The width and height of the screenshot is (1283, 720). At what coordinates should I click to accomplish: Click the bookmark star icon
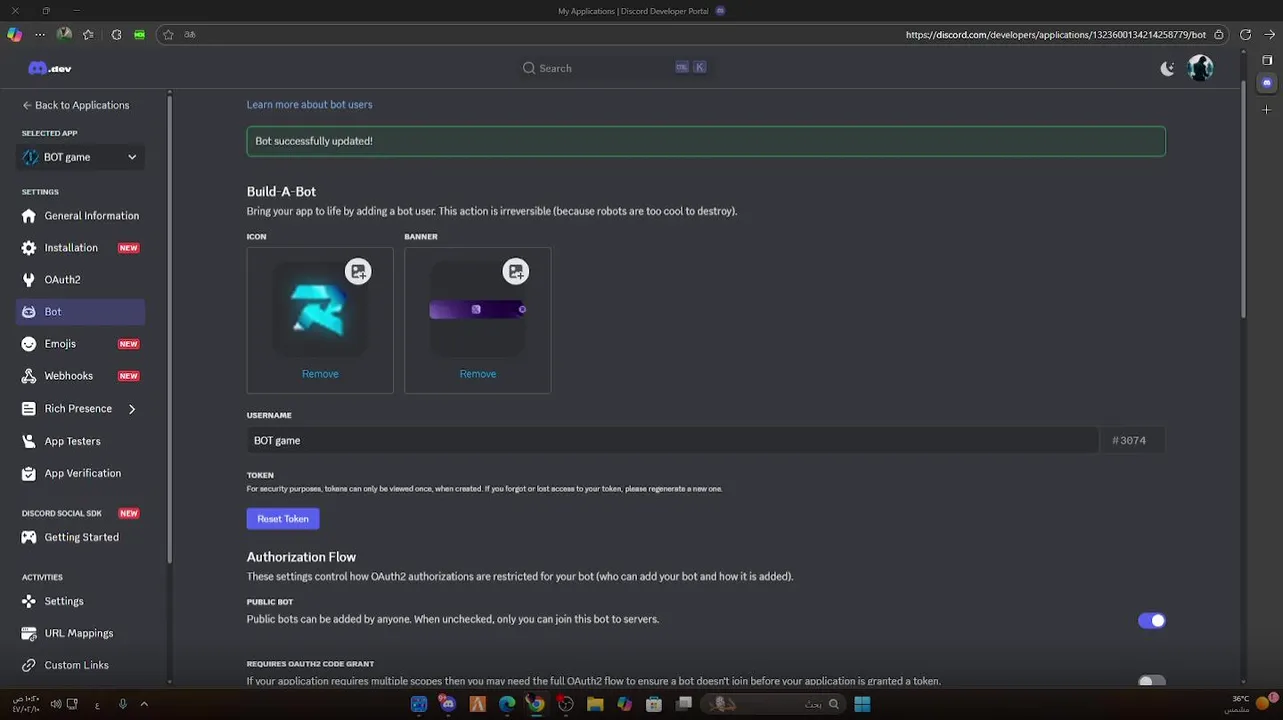coord(168,34)
